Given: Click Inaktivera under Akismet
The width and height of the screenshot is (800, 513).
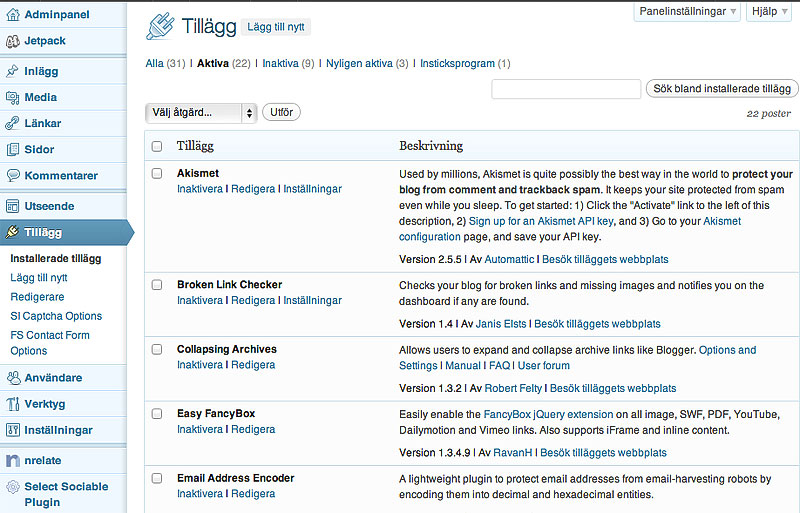Looking at the screenshot, I should click(x=200, y=189).
